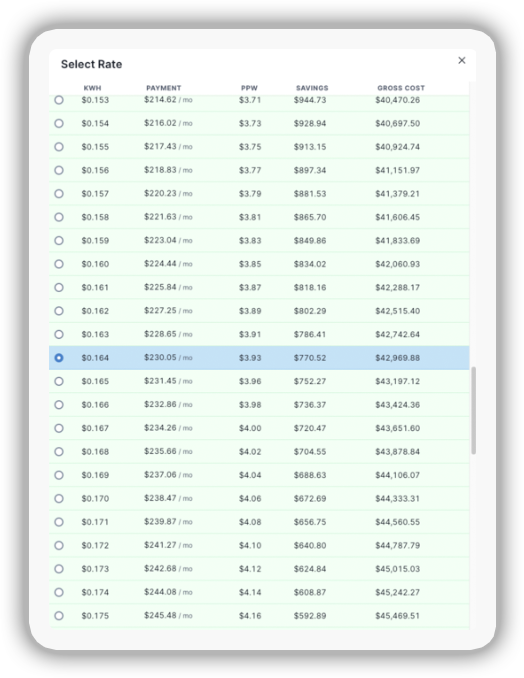Select the $0.161 kWh rate radio button
The image size is (524, 678).
coord(59,287)
